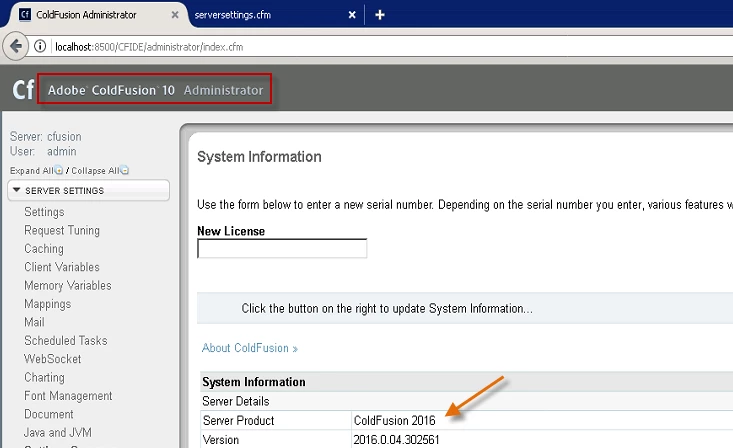Click the User: admin text
The height and width of the screenshot is (448, 733).
pyautogui.click(x=43, y=151)
